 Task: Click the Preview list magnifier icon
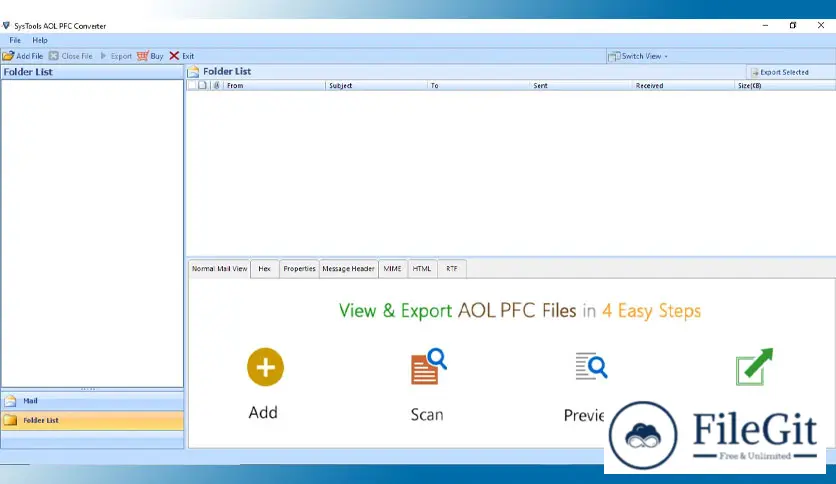click(x=591, y=366)
